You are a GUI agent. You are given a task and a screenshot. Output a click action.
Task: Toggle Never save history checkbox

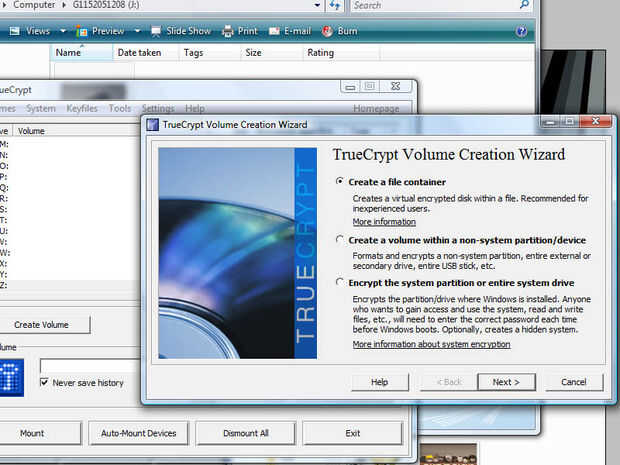[44, 382]
